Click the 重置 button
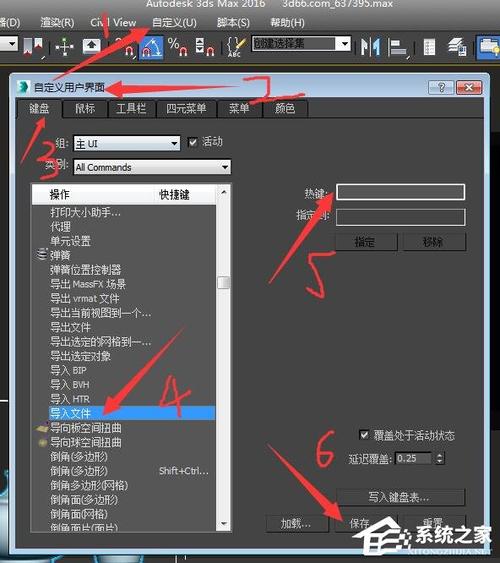This screenshot has height=563, width=500. 434,523
